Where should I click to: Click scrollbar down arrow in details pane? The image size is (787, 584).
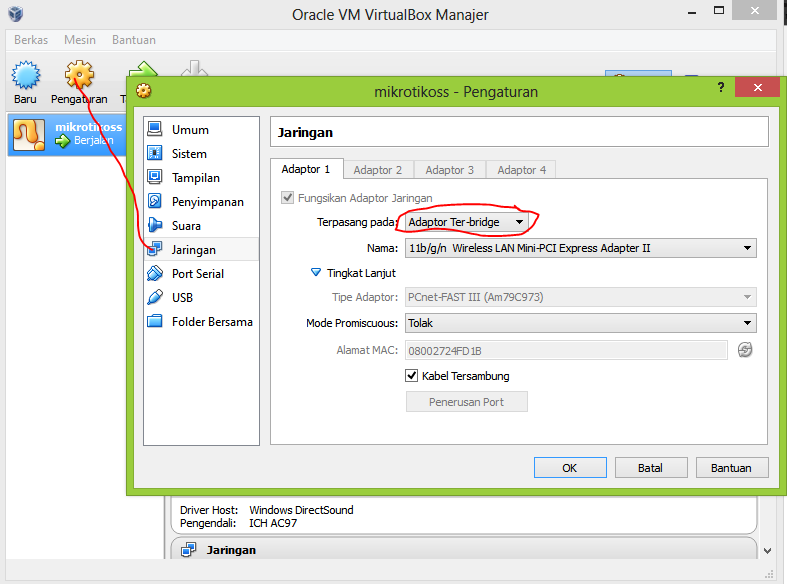click(767, 550)
